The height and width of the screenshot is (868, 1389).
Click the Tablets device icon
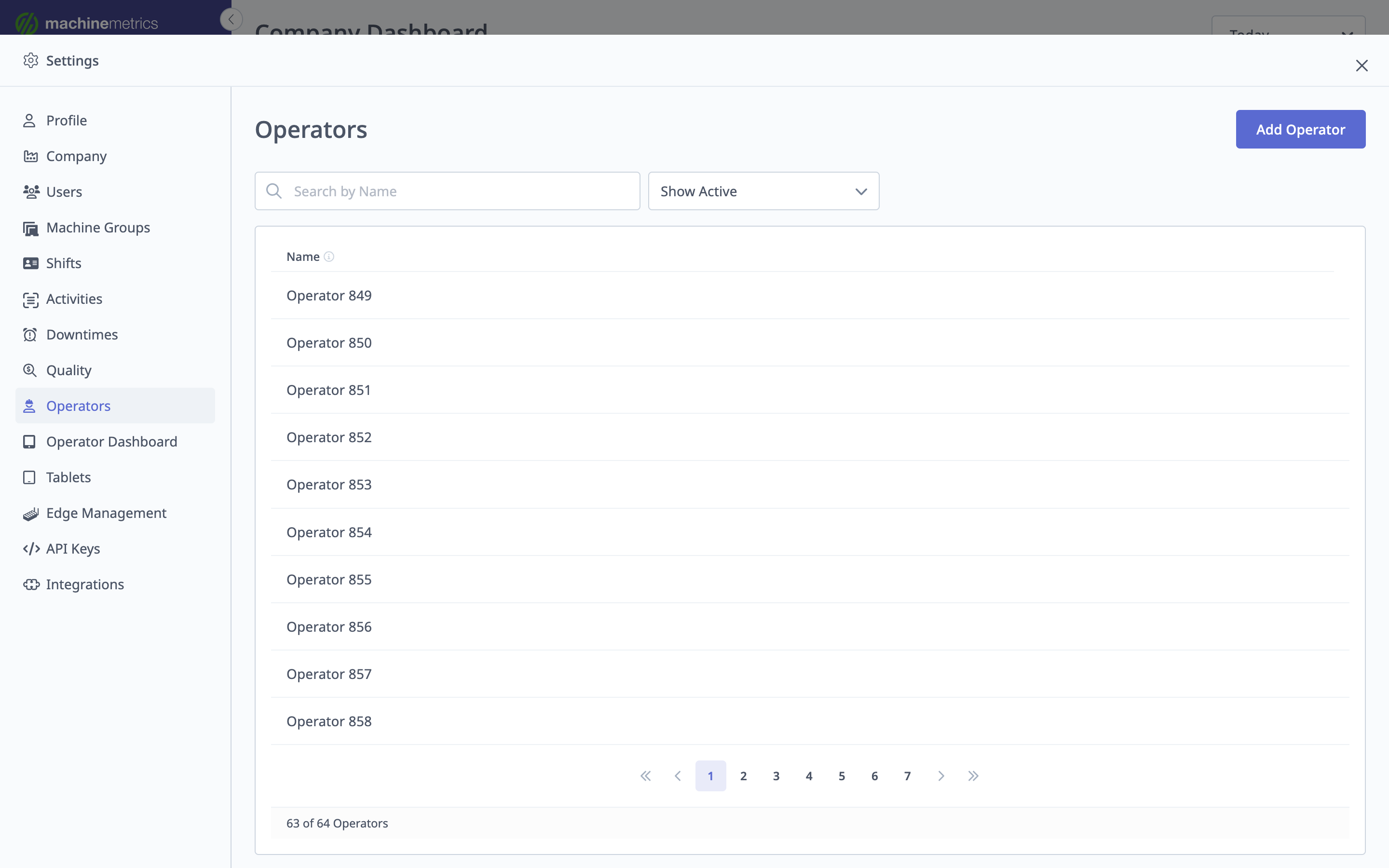click(x=29, y=477)
